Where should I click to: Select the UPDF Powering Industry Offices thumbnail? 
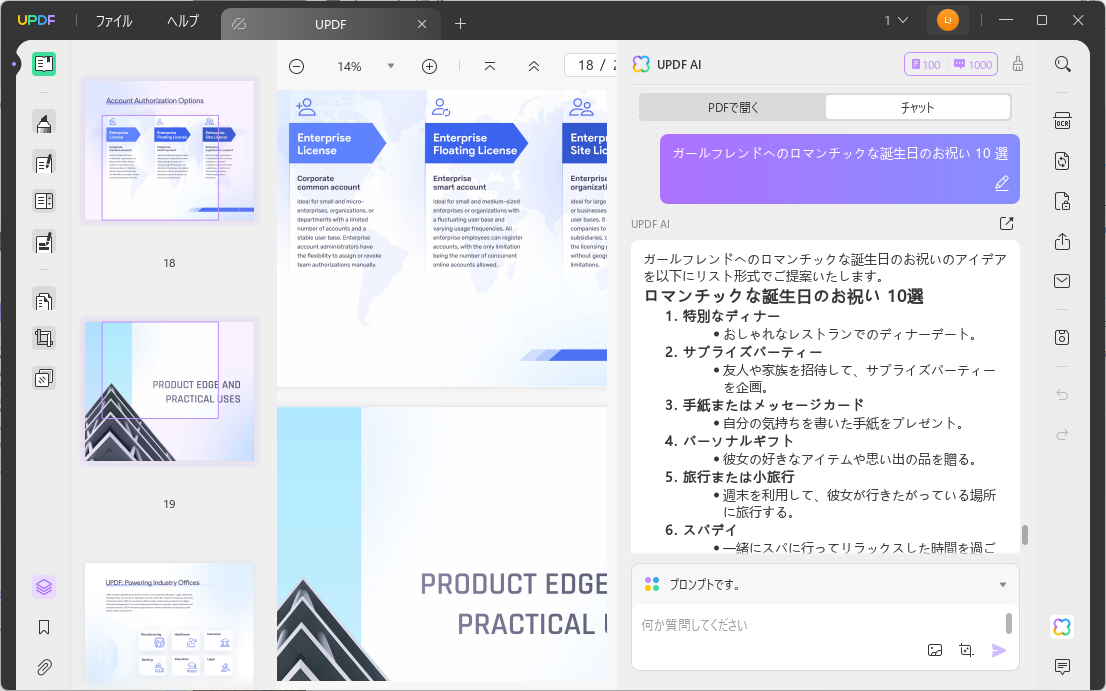(x=169, y=623)
